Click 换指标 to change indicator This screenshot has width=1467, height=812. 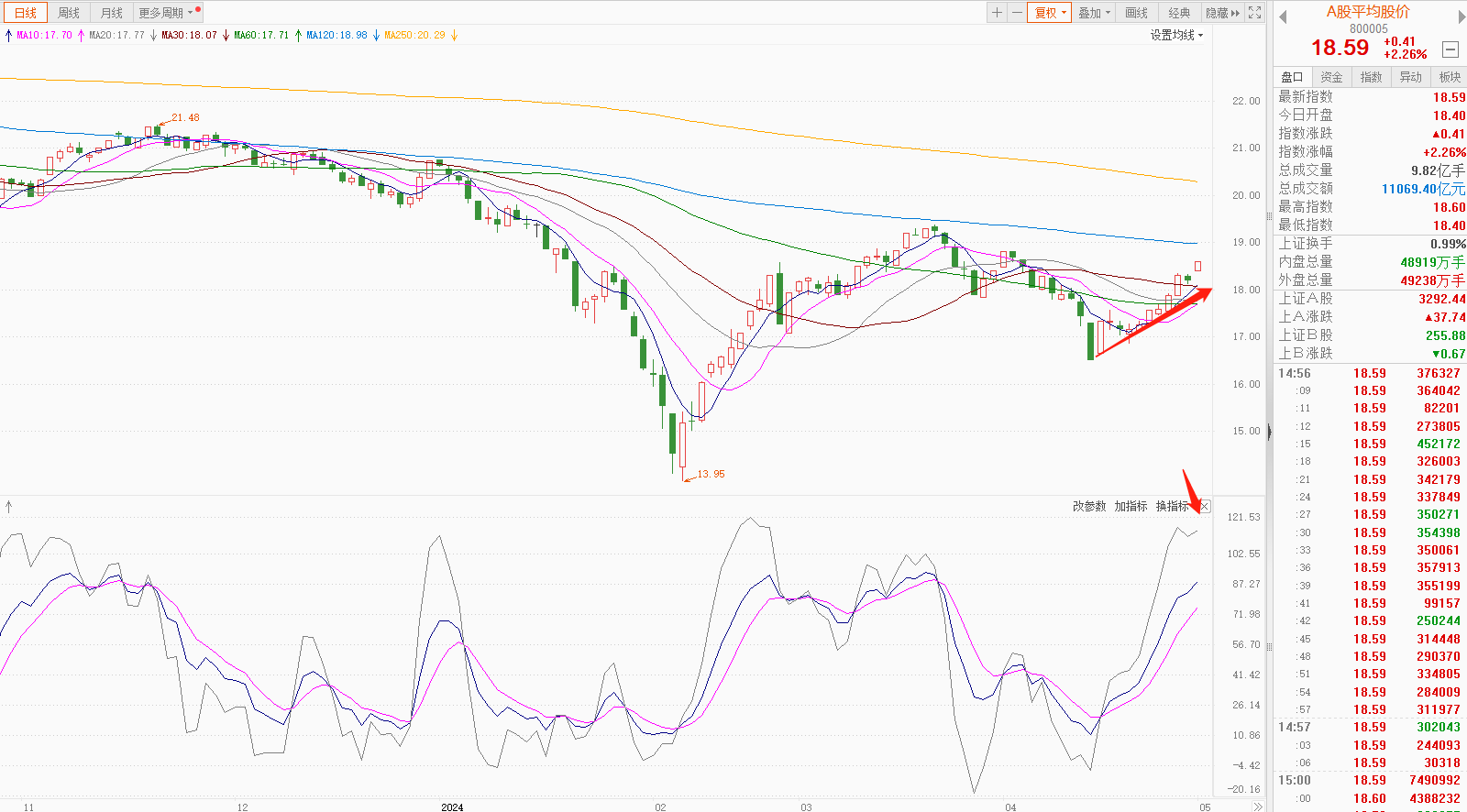pos(1173,506)
